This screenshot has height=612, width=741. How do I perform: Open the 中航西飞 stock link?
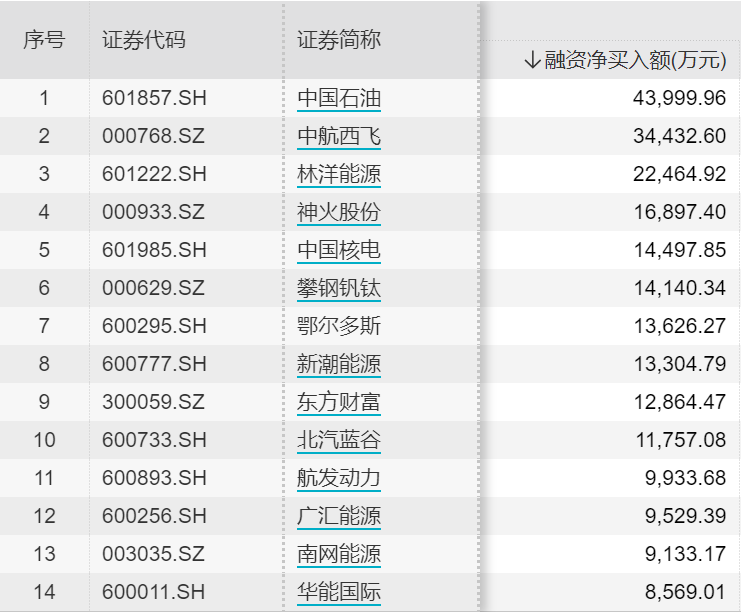pyautogui.click(x=339, y=137)
